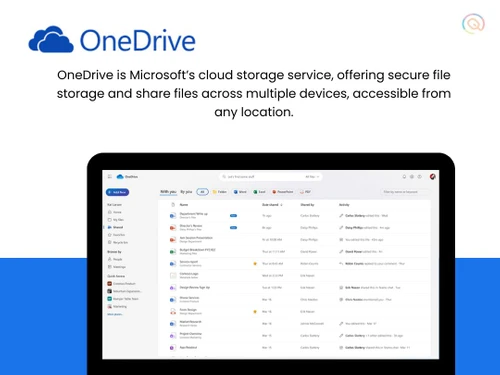Image resolution: width=500 pixels, height=375 pixels.
Task: Click the More places link
Action: 115,314
